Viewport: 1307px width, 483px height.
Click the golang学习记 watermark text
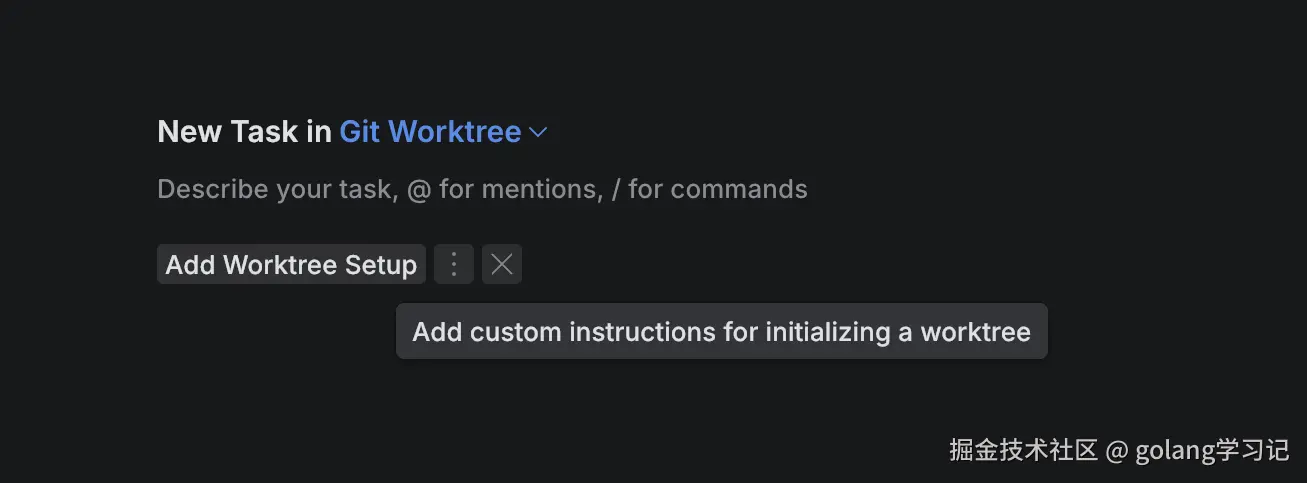coord(1212,451)
